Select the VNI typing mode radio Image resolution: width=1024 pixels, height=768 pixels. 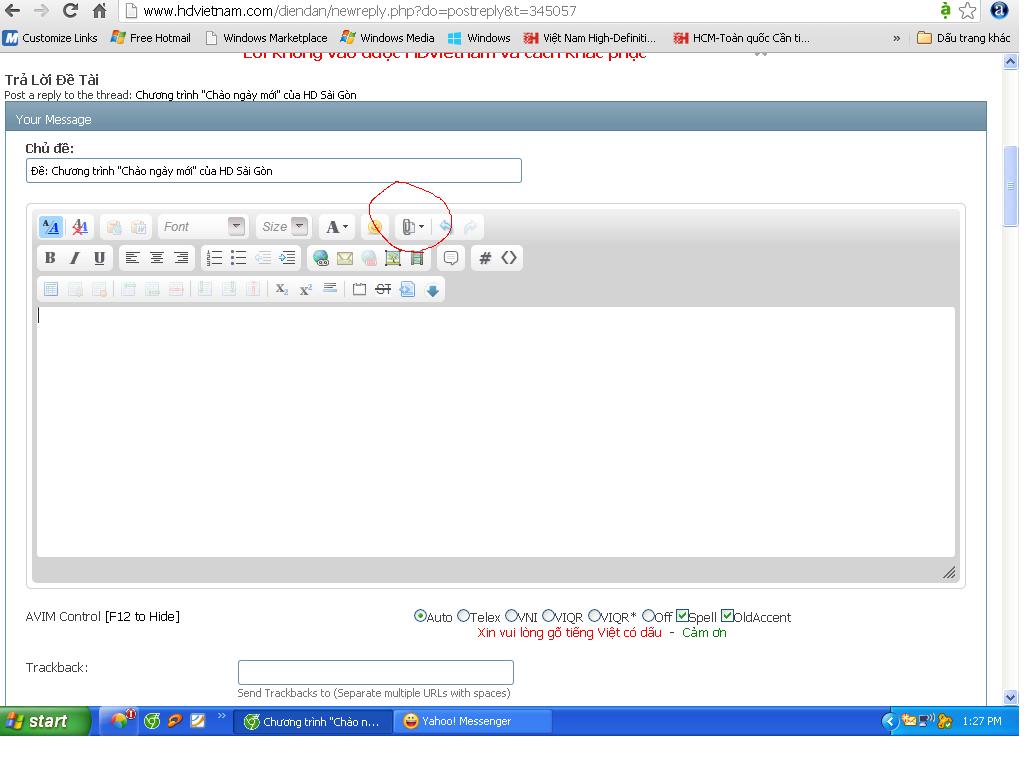click(511, 616)
